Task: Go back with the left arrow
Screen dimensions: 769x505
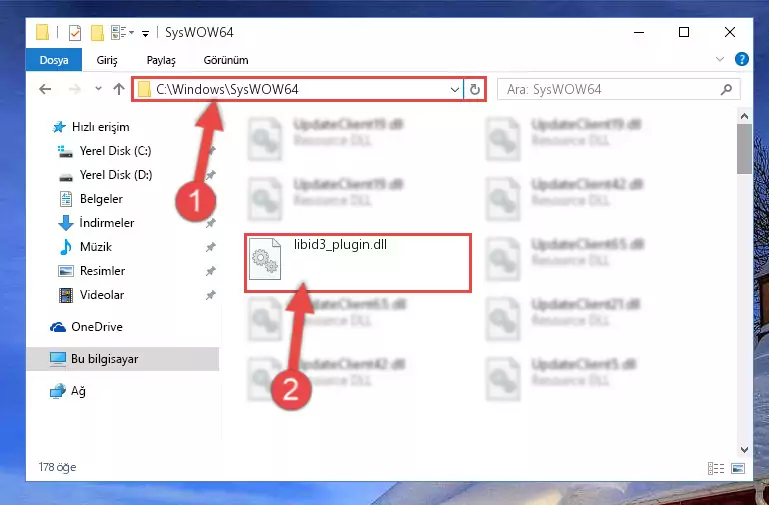Action: [x=45, y=89]
